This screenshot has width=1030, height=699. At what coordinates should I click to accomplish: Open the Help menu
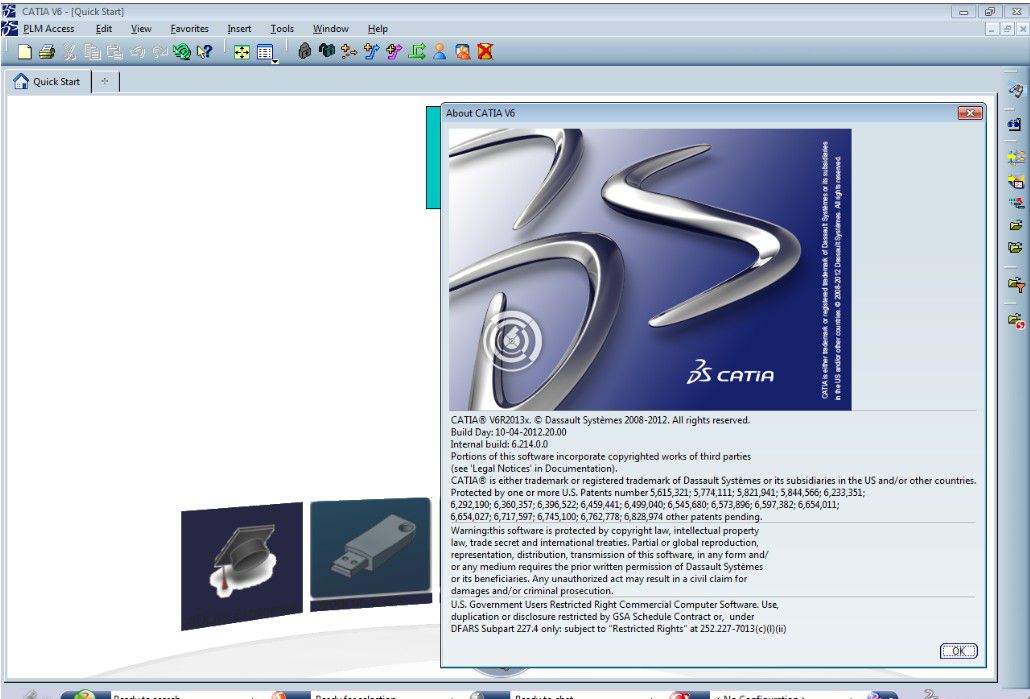(378, 29)
